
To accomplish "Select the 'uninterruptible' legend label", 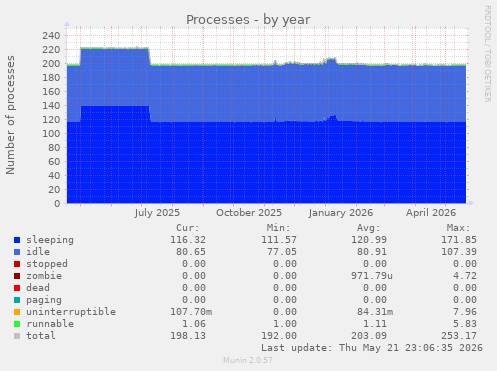I will pyautogui.click(x=71, y=312).
